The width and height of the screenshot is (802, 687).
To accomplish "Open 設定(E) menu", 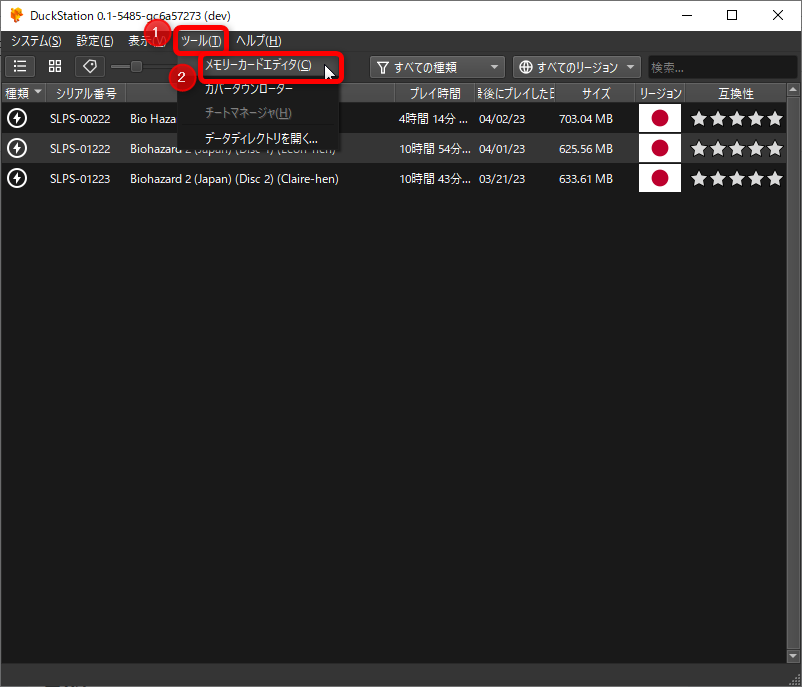I will pos(95,41).
